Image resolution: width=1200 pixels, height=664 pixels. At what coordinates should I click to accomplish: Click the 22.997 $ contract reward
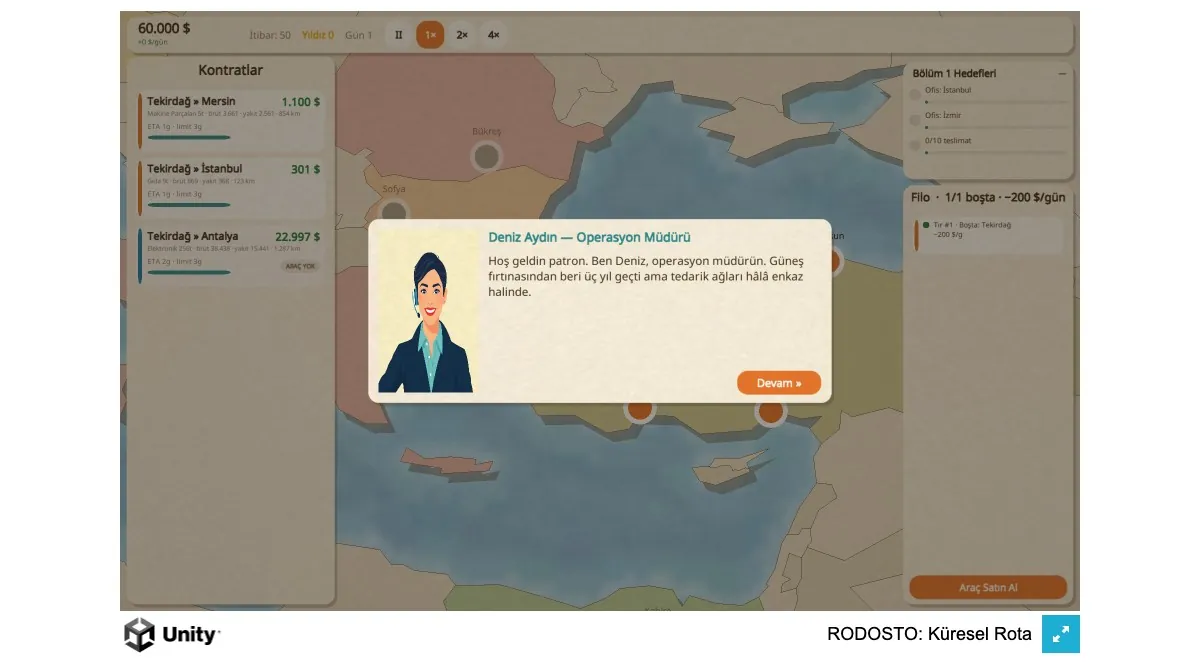298,237
